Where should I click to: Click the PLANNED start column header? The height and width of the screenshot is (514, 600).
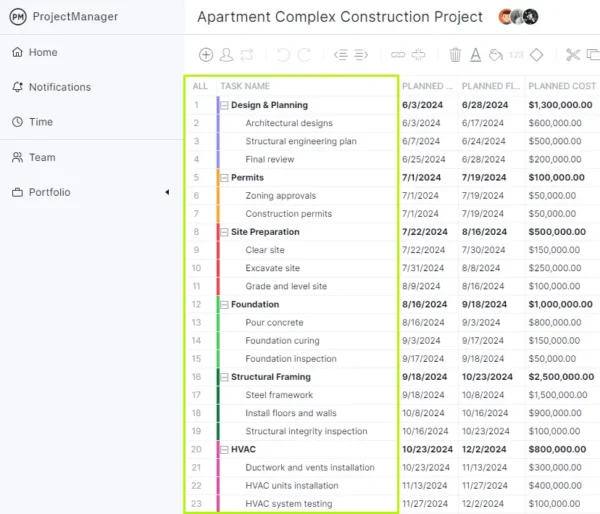coord(427,86)
